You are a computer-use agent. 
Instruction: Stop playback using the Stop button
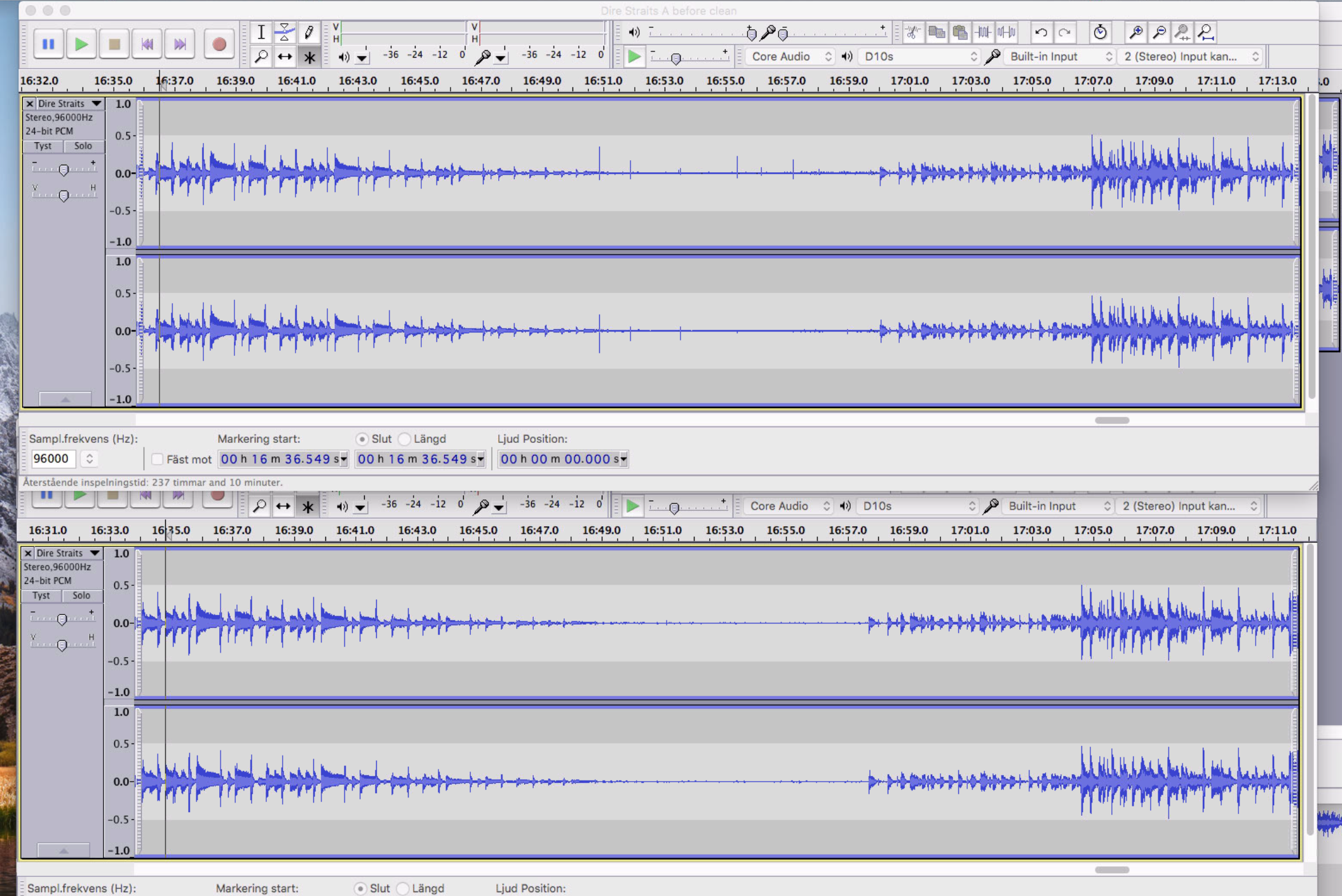(x=114, y=44)
